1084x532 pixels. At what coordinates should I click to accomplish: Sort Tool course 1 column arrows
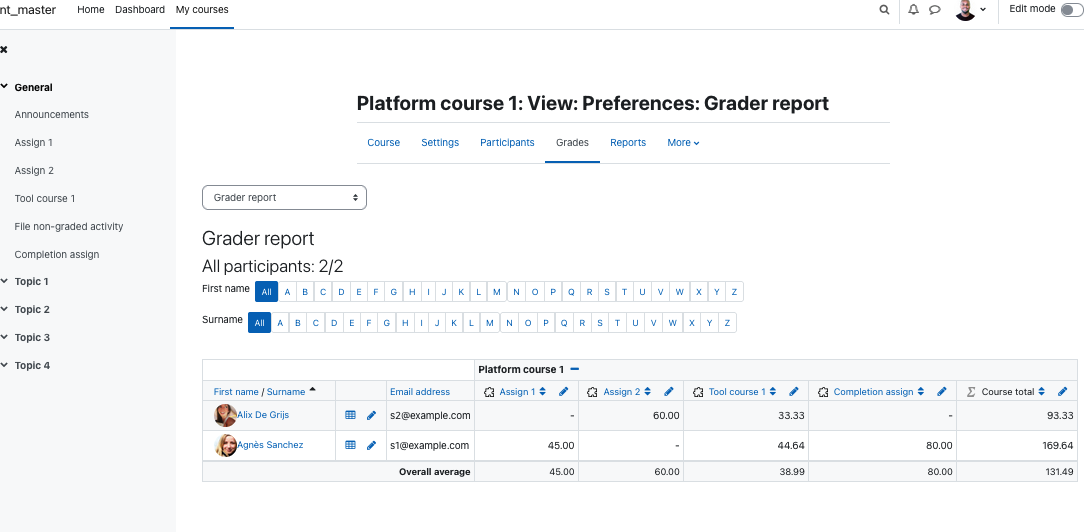772,392
